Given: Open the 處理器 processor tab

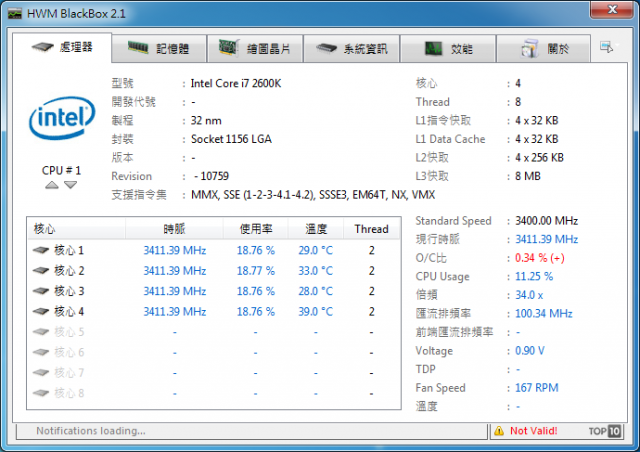Looking at the screenshot, I should [62, 47].
